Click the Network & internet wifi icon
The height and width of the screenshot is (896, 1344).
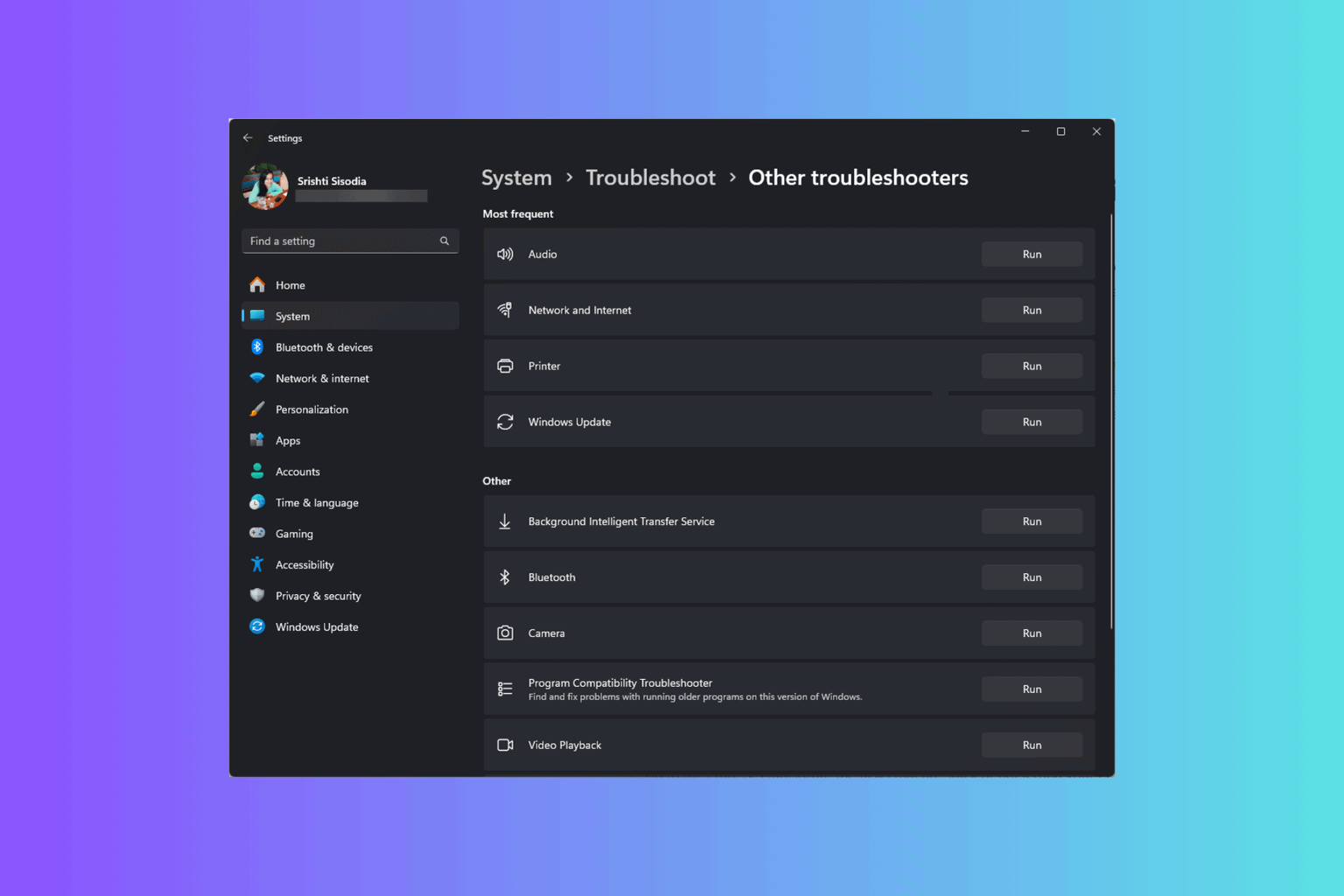click(x=257, y=378)
